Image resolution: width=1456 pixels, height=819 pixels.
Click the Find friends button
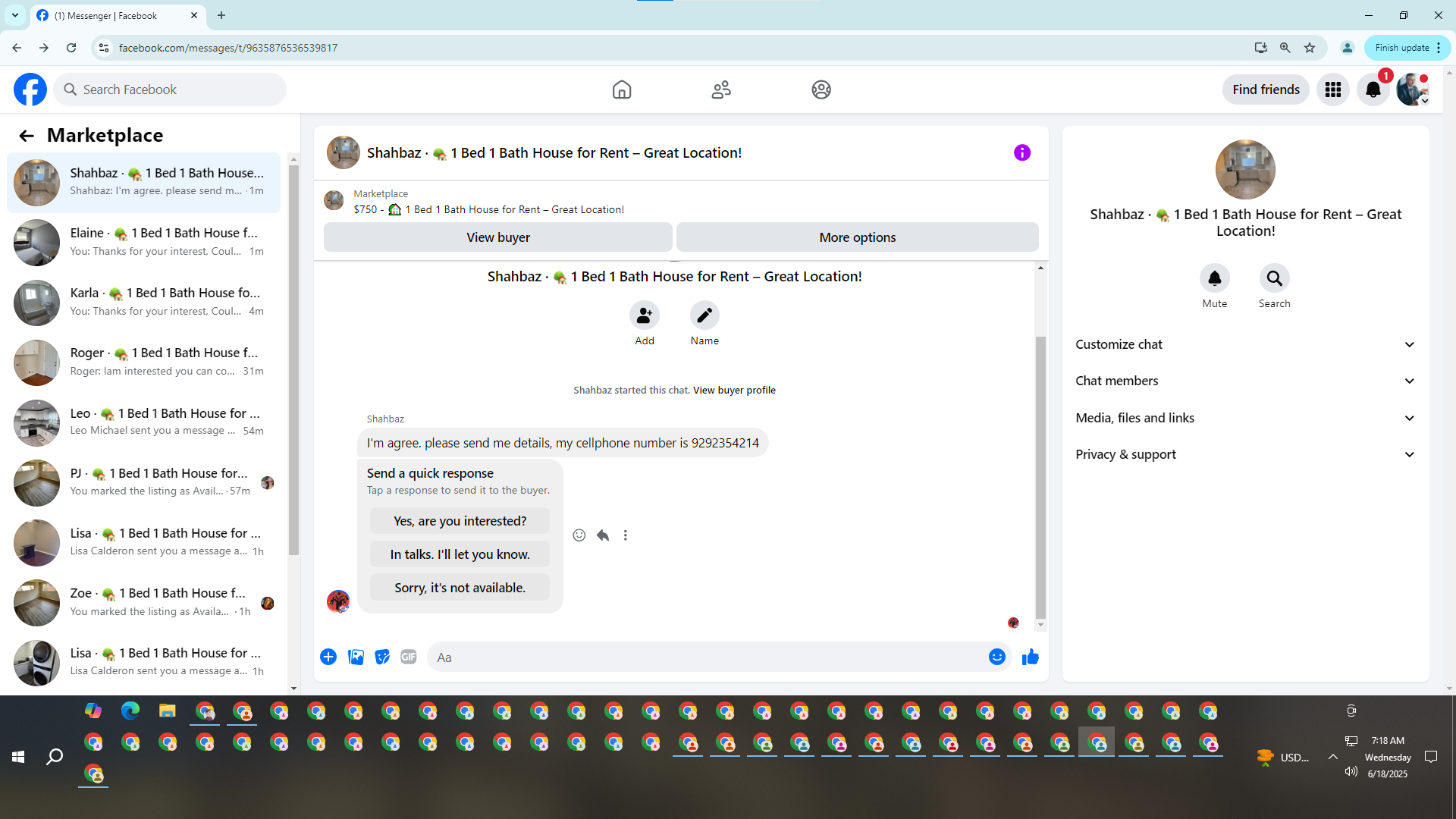tap(1266, 89)
